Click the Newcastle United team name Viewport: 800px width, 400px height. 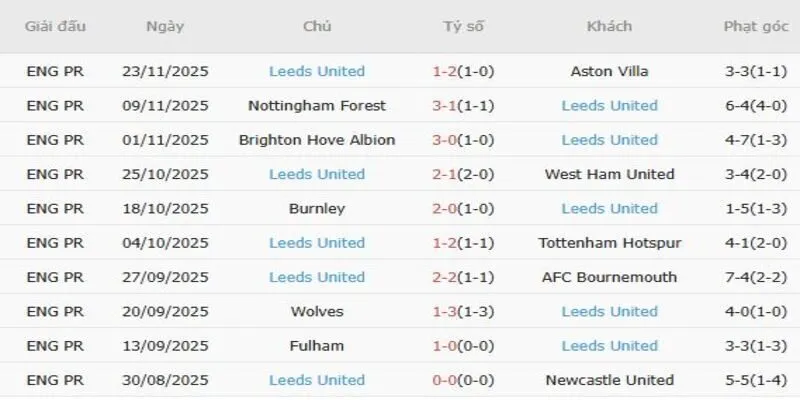coord(609,380)
